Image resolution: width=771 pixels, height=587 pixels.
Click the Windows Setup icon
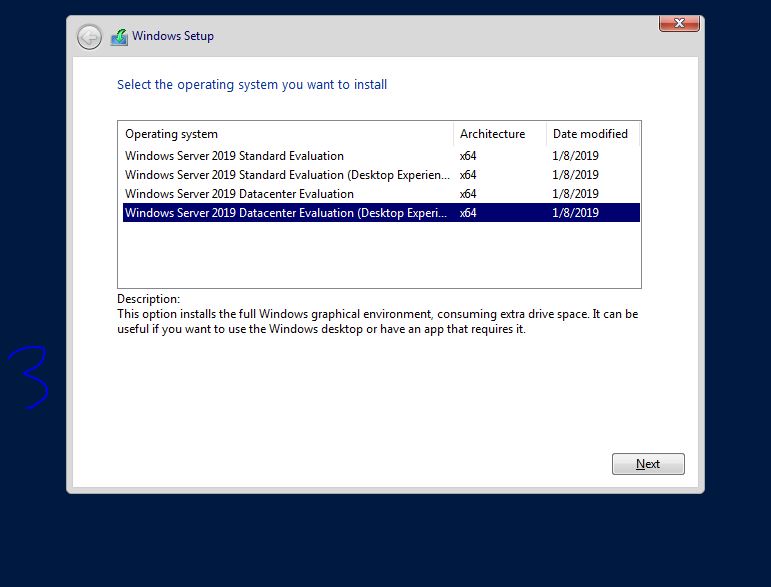119,37
